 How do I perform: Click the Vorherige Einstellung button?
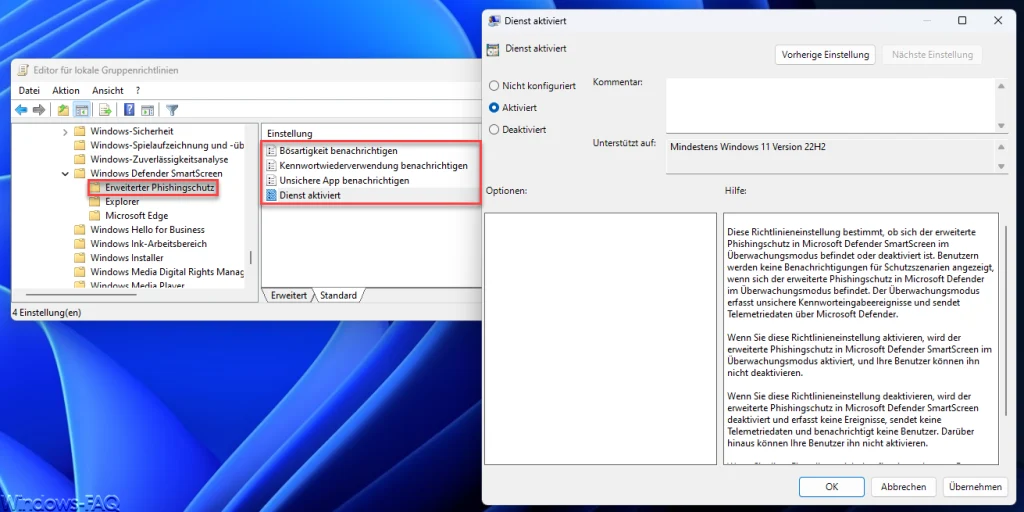825,55
